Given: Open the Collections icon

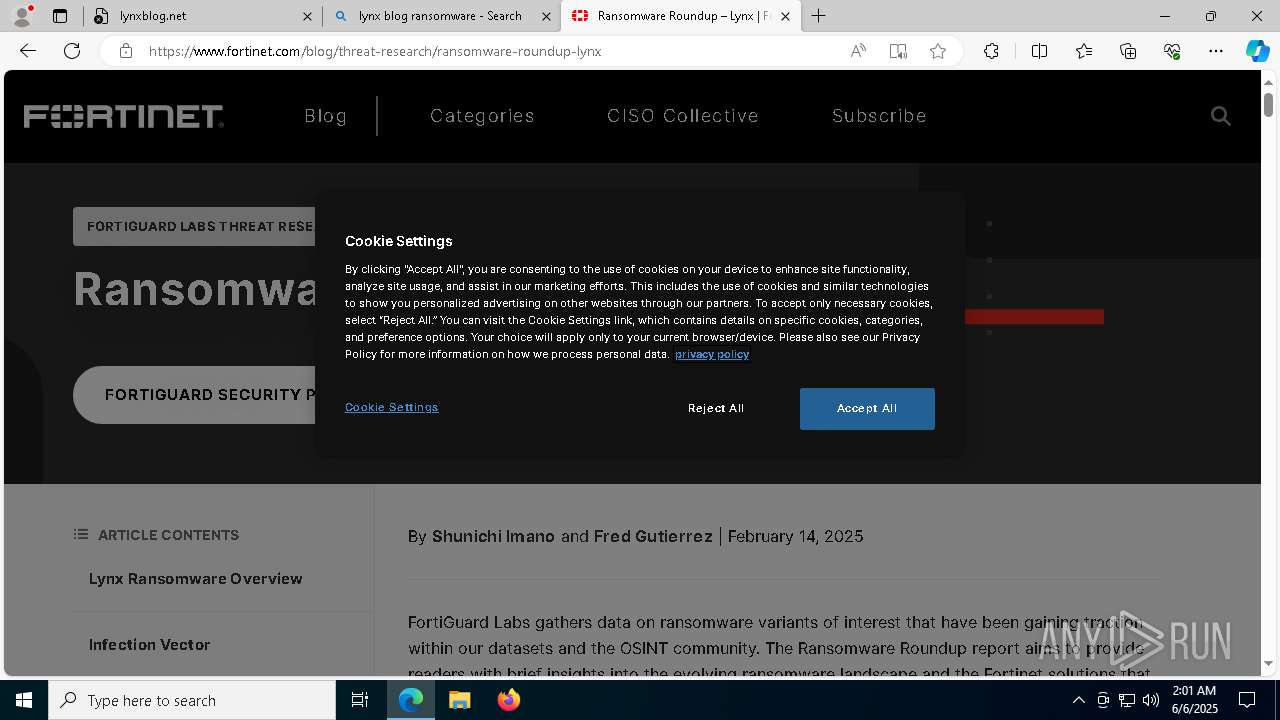Looking at the screenshot, I should point(1128,51).
